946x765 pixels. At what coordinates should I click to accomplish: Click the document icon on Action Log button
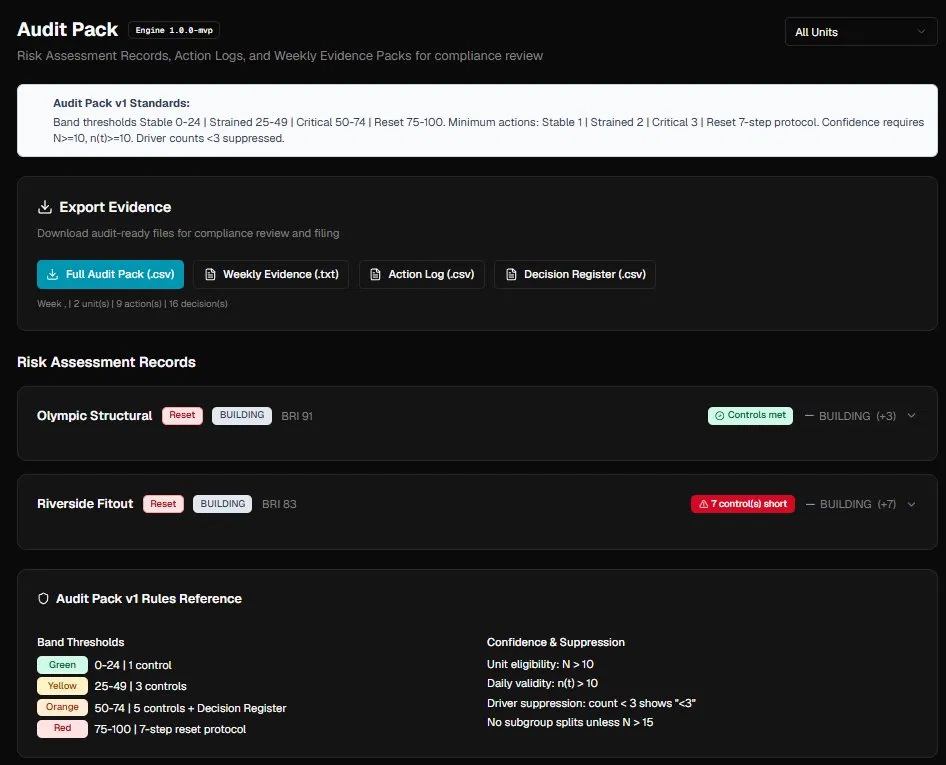point(375,275)
